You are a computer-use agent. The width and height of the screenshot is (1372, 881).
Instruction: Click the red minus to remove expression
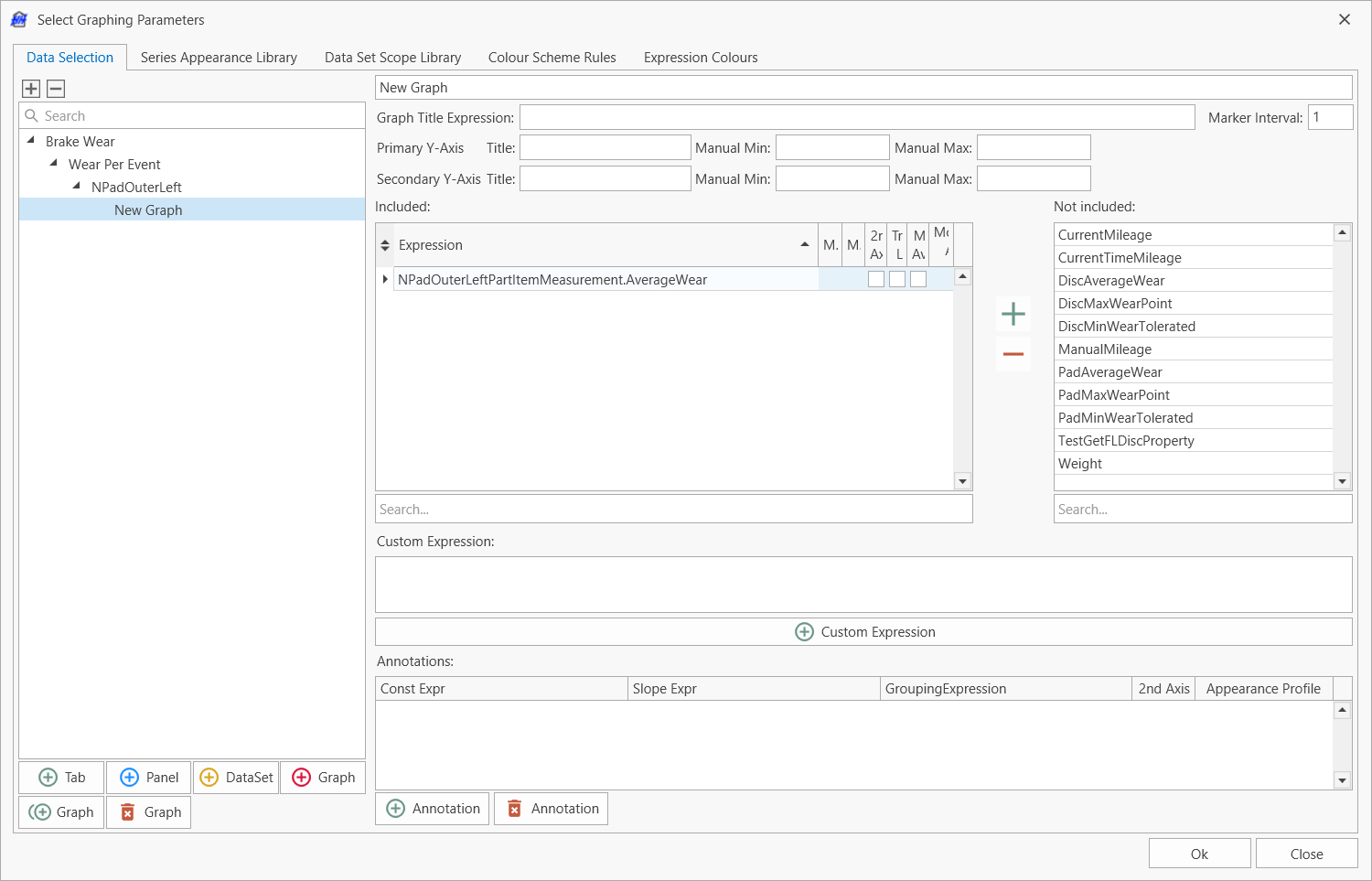click(x=1013, y=354)
